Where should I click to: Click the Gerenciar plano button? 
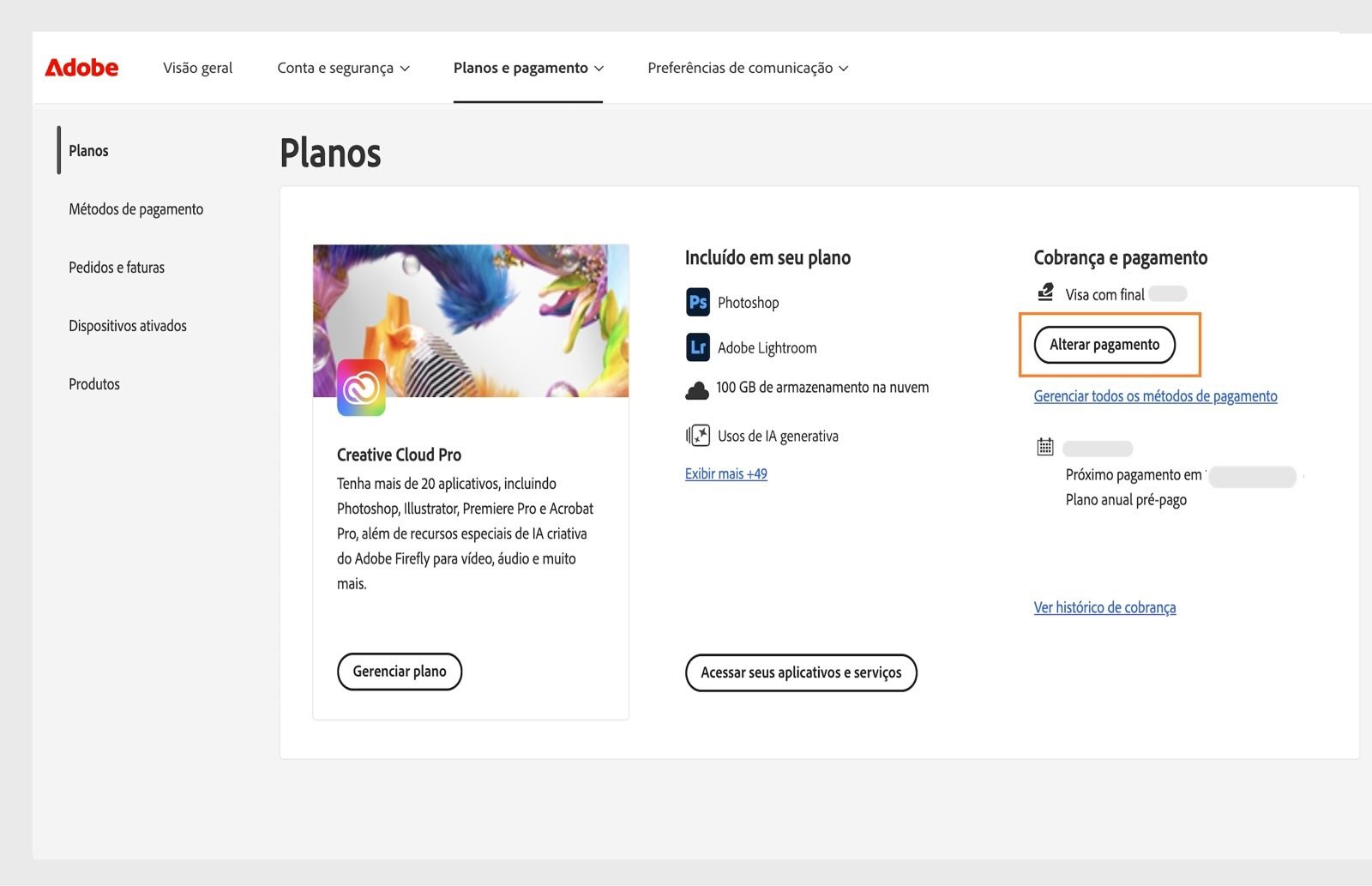tap(400, 672)
